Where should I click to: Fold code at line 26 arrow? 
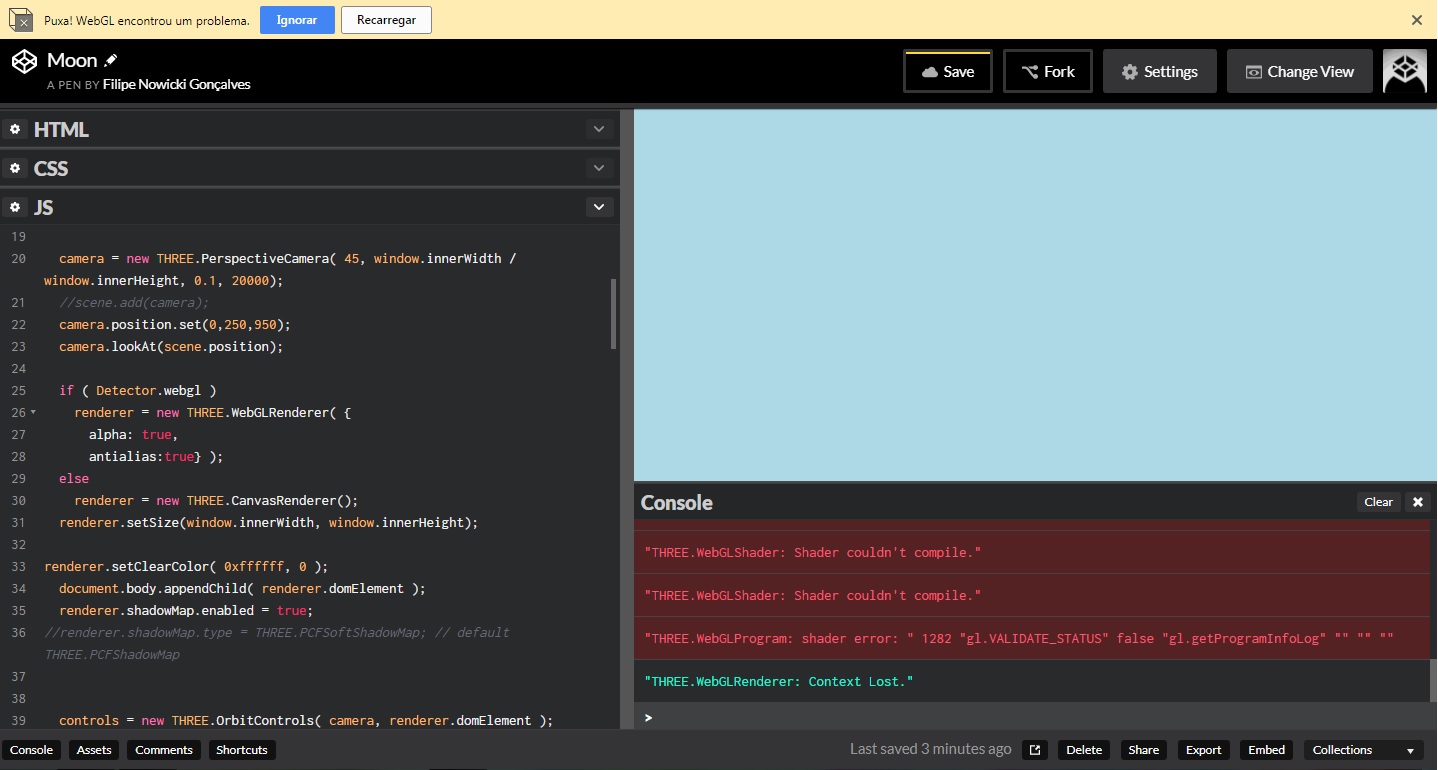pos(33,412)
